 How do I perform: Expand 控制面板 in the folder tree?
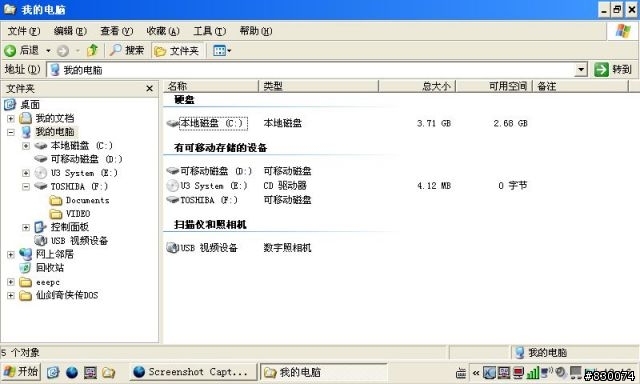point(26,227)
